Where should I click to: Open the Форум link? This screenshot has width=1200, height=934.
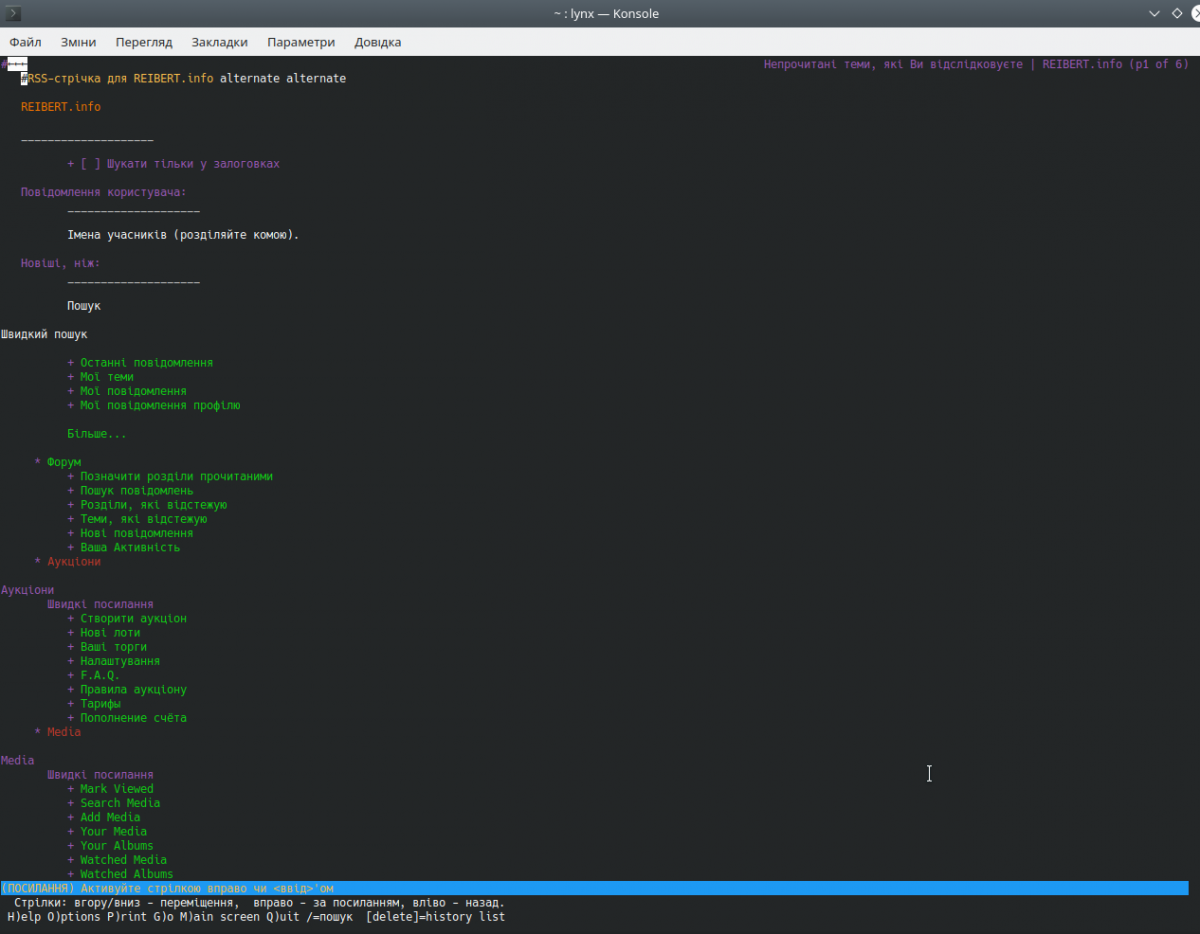pyautogui.click(x=64, y=462)
